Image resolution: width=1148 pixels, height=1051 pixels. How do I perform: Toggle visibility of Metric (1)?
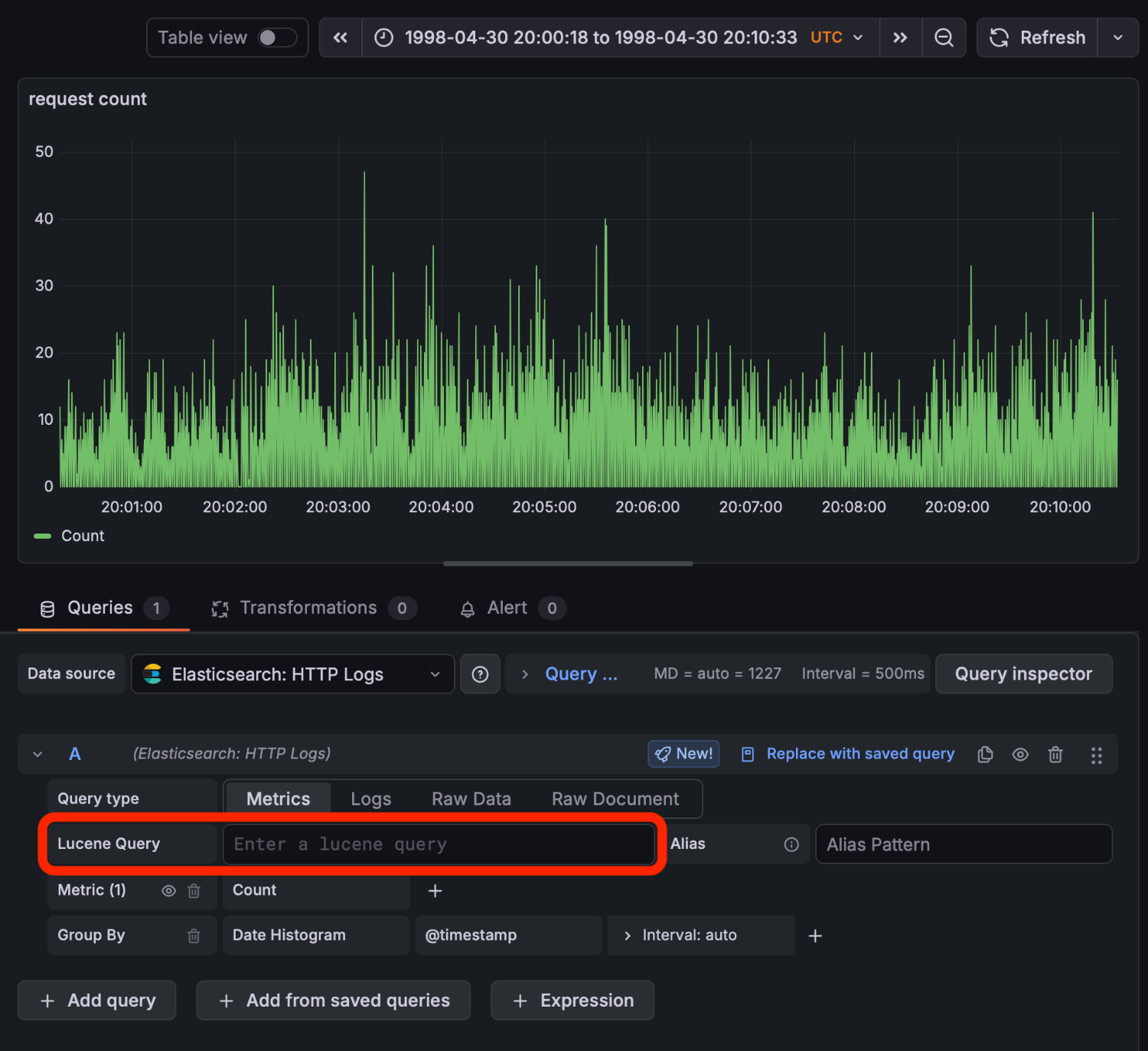tap(168, 890)
